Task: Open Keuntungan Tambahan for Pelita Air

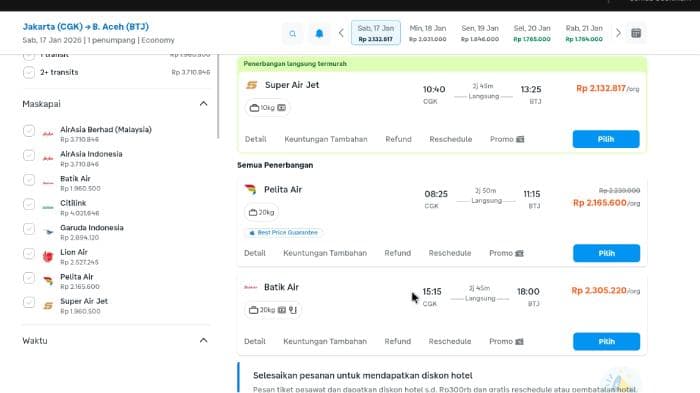Action: point(325,253)
